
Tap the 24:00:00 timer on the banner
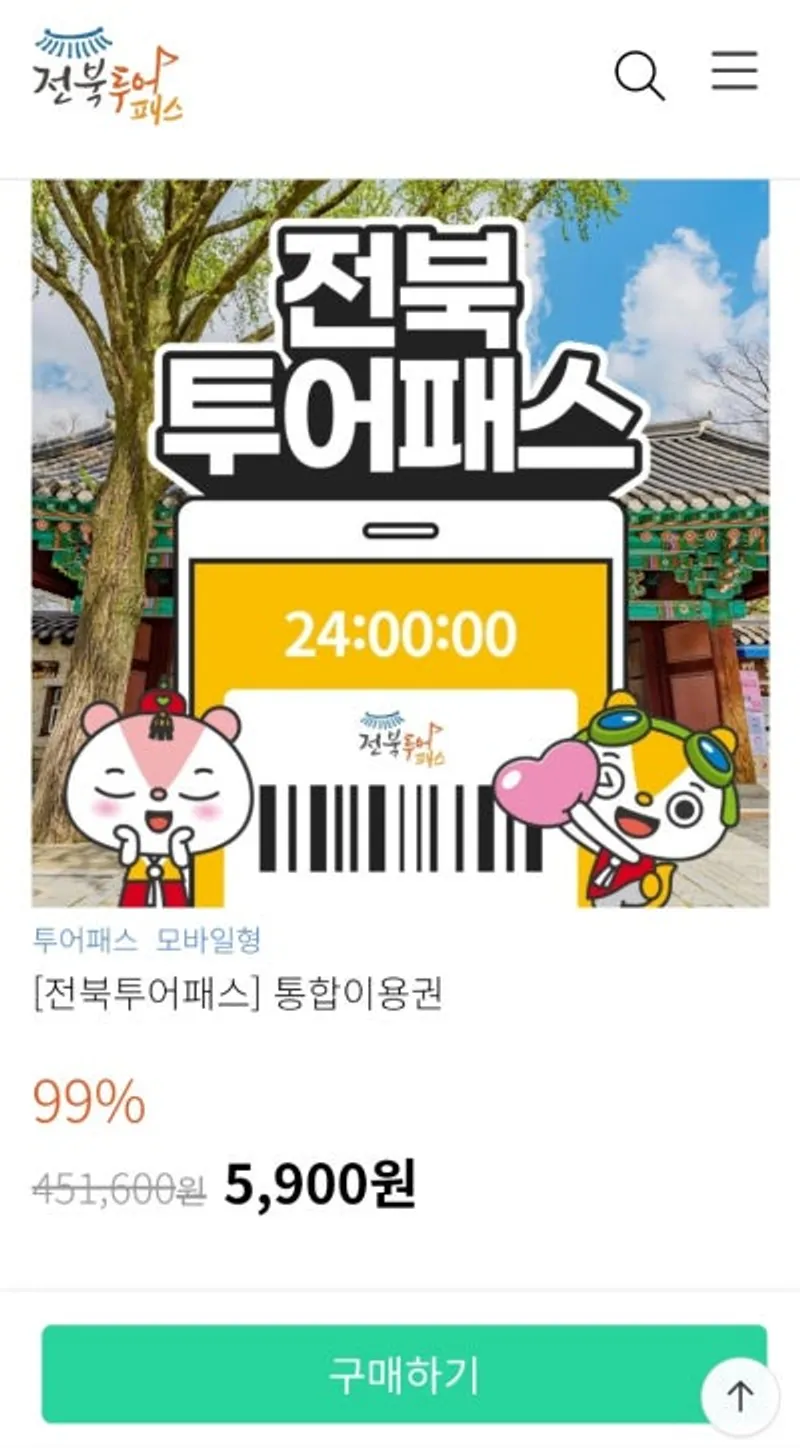[x=400, y=634]
